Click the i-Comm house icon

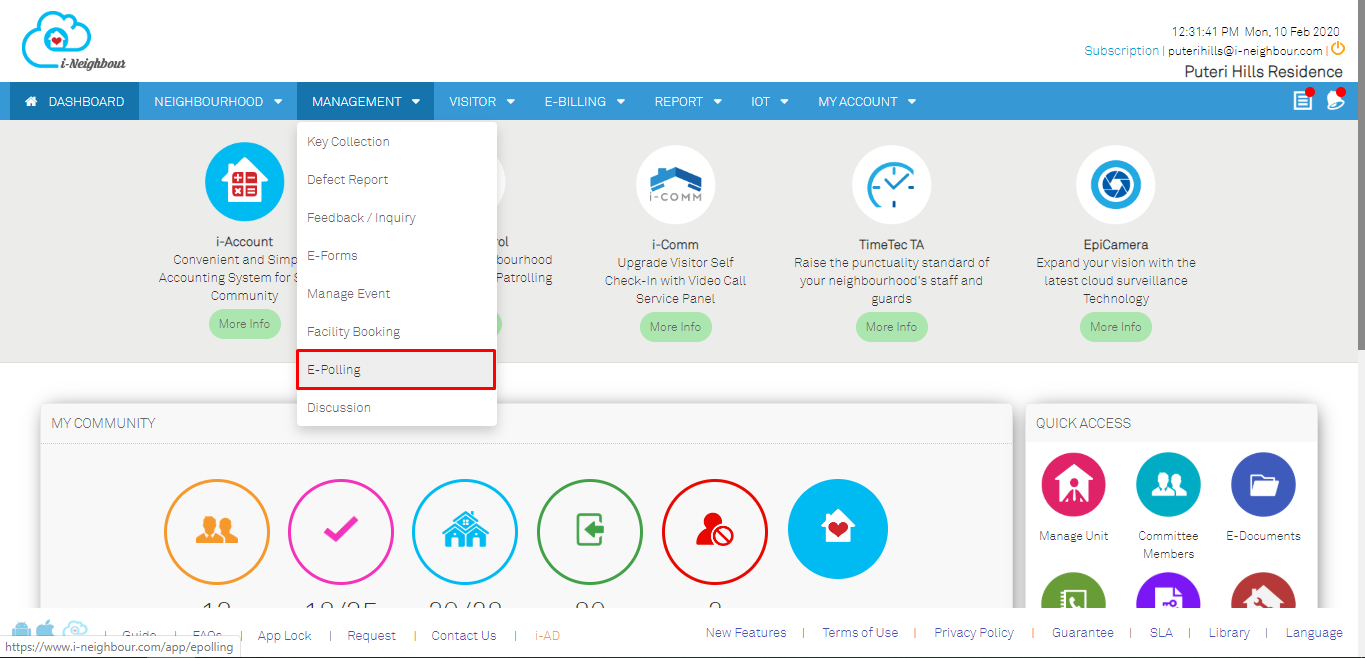tap(675, 184)
